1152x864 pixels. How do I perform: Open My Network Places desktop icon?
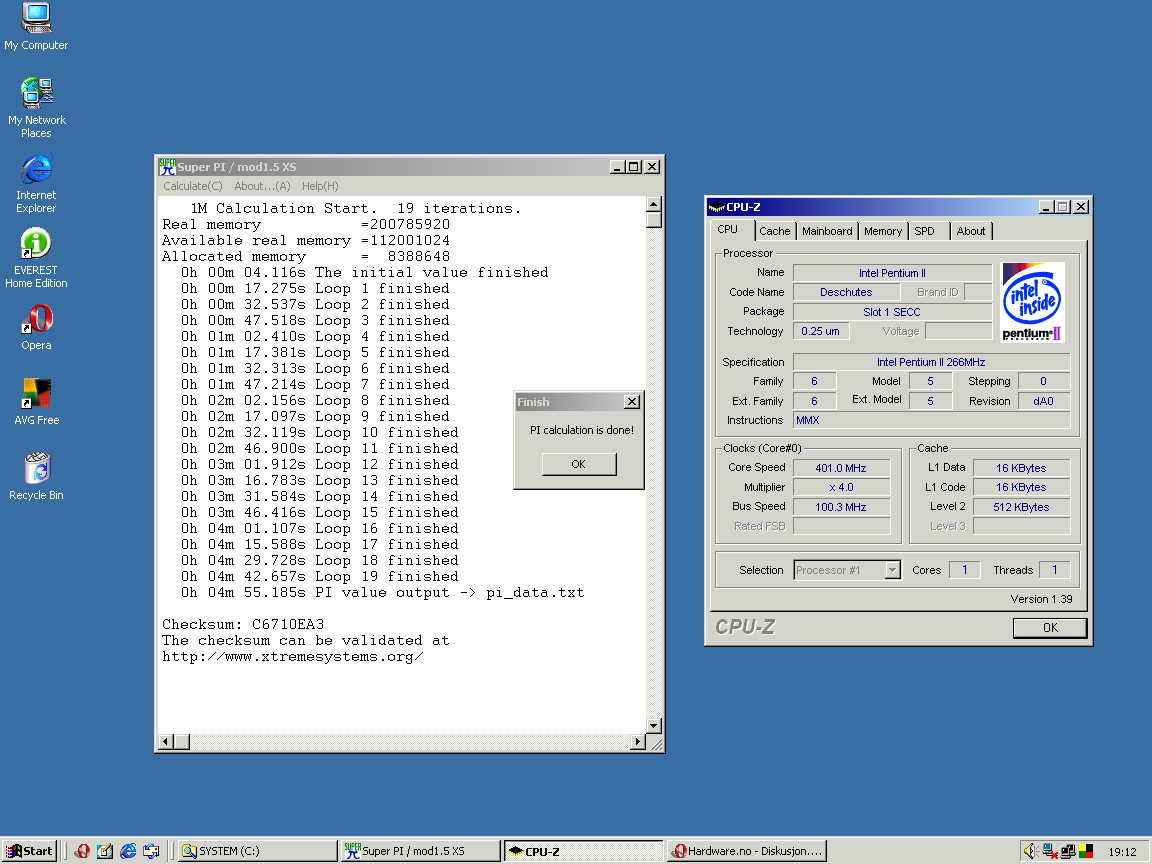click(36, 107)
